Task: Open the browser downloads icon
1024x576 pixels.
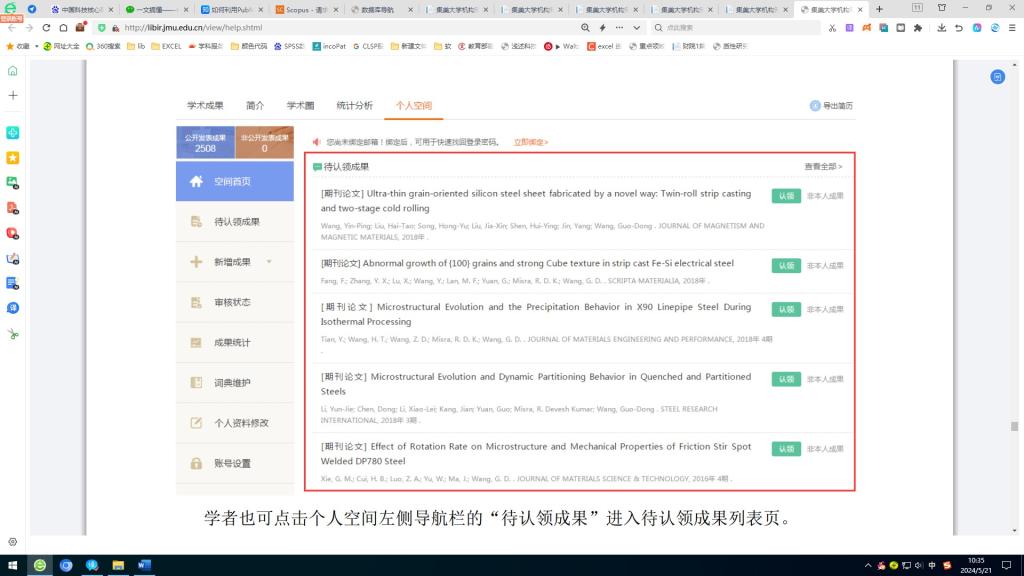Action: pyautogui.click(x=941, y=28)
